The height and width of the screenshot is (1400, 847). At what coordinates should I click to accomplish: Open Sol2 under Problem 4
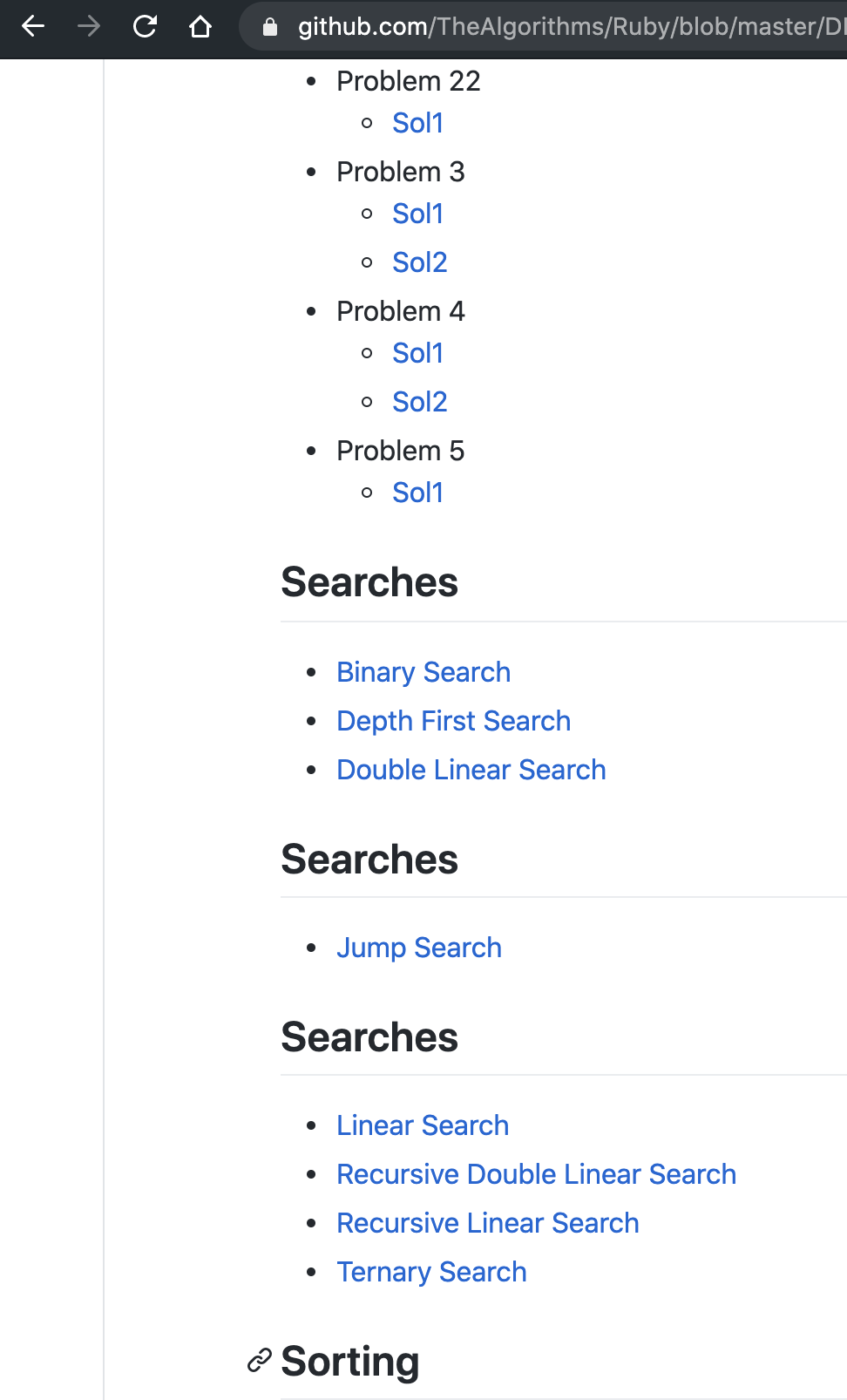pyautogui.click(x=420, y=402)
